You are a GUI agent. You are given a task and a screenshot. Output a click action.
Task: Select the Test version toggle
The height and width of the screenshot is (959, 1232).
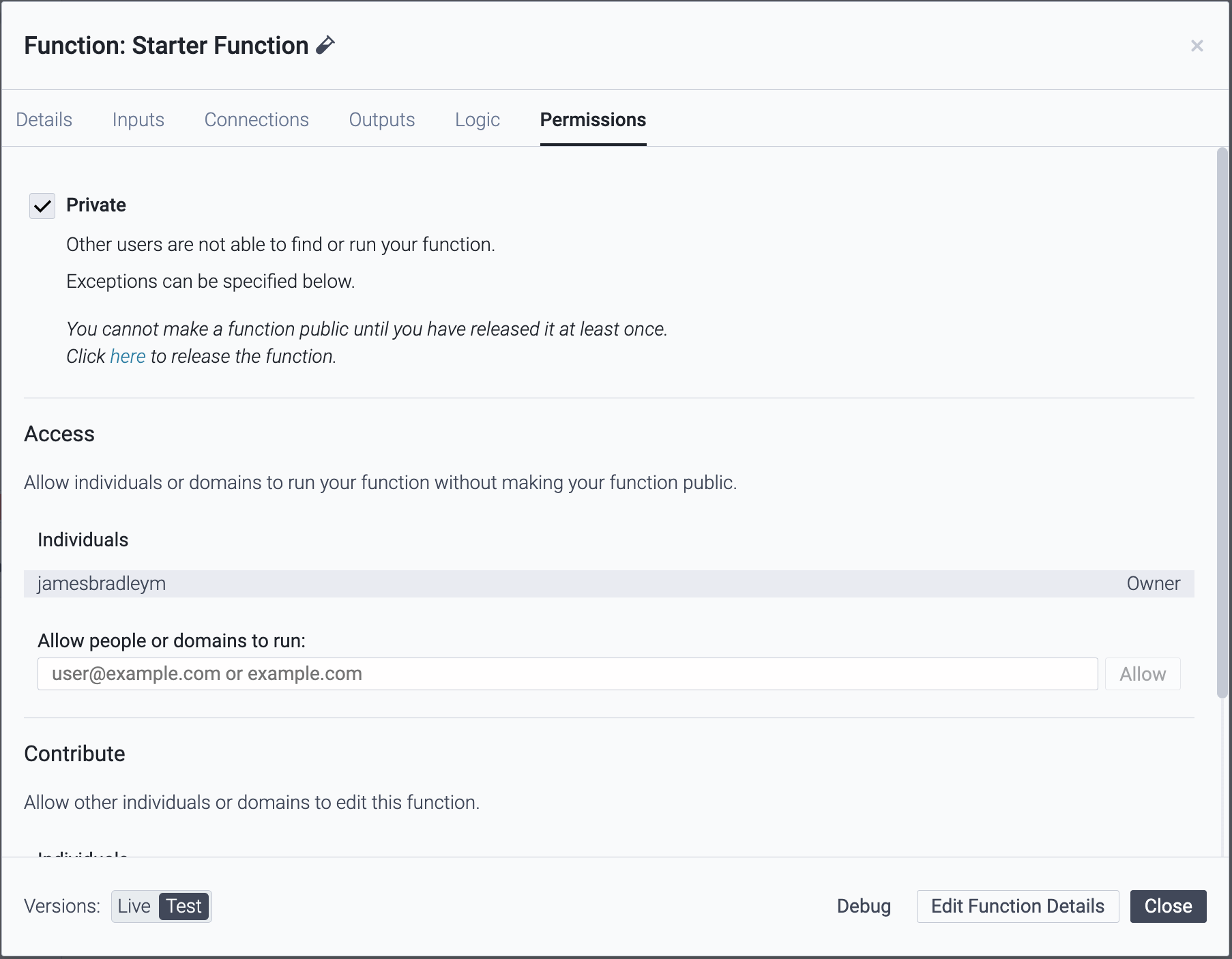tap(184, 906)
